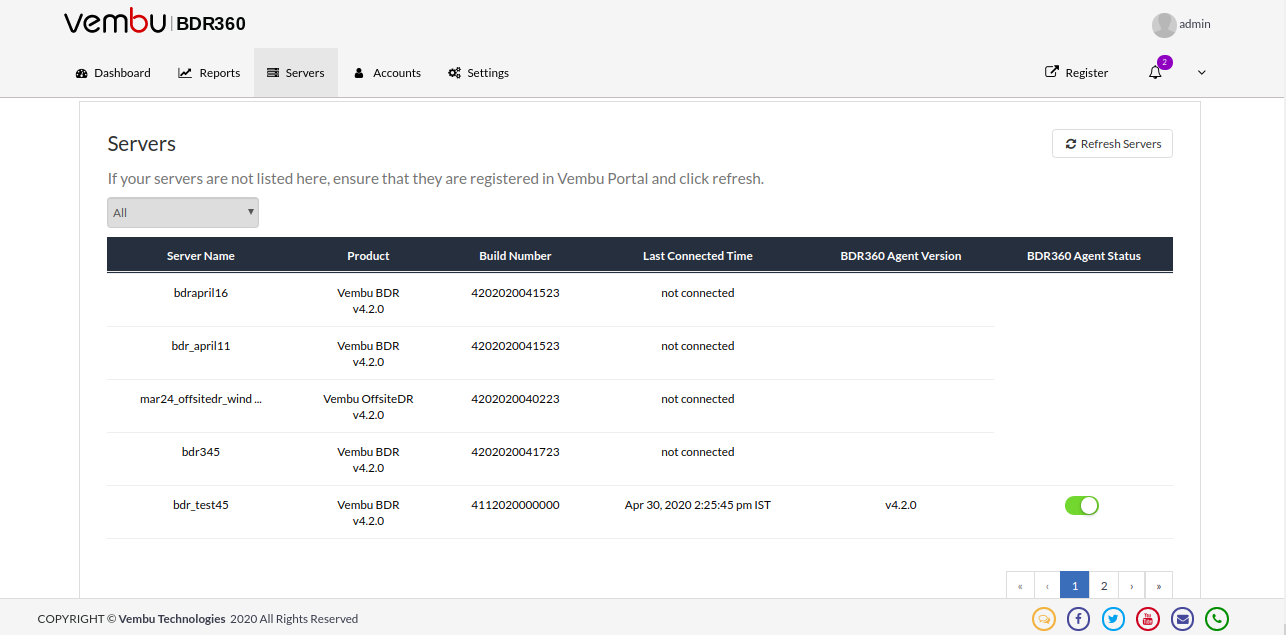Open the YouTube icon in footer
The image size is (1286, 635).
pyautogui.click(x=1148, y=619)
